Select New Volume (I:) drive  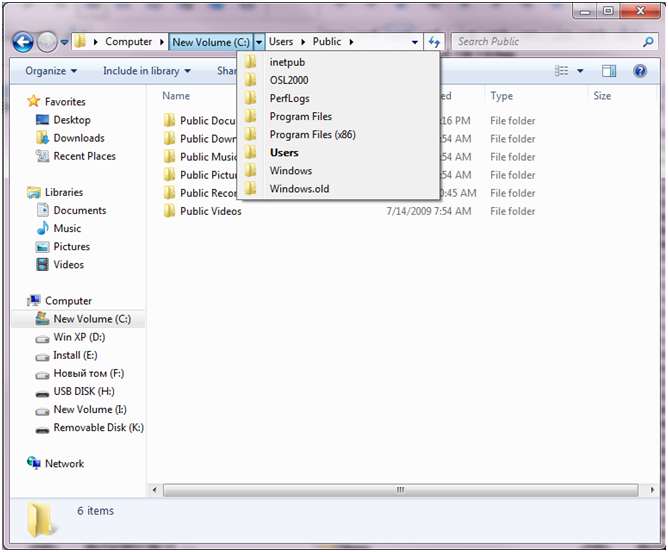[90, 410]
